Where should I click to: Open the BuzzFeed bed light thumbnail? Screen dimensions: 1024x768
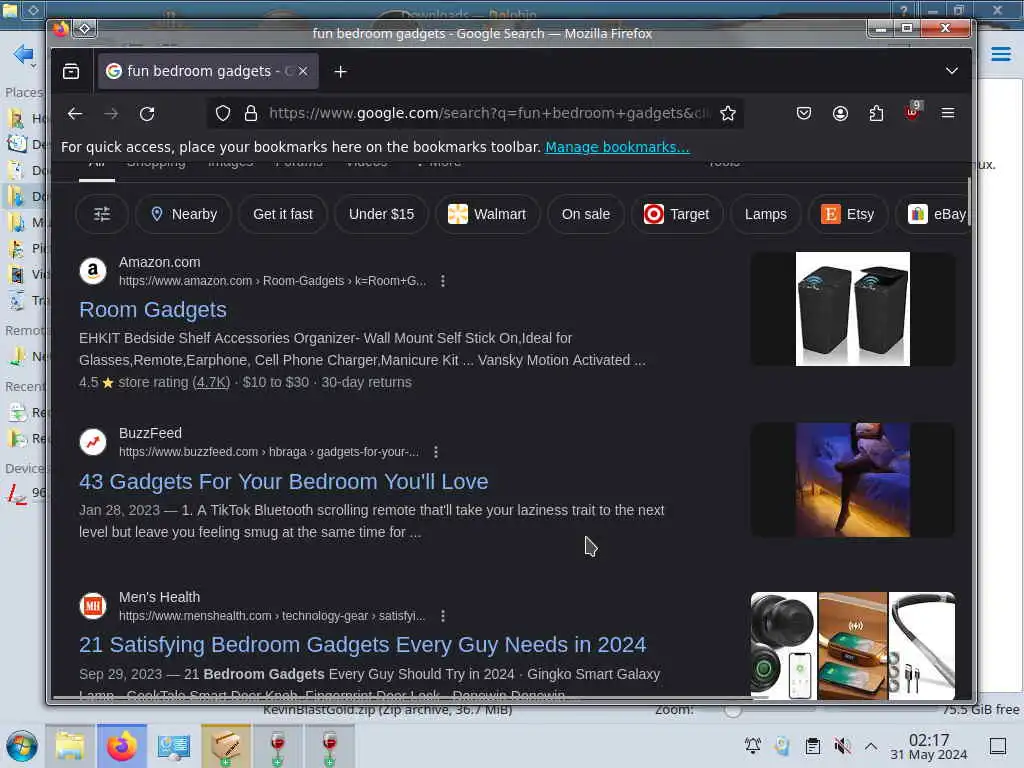point(852,480)
